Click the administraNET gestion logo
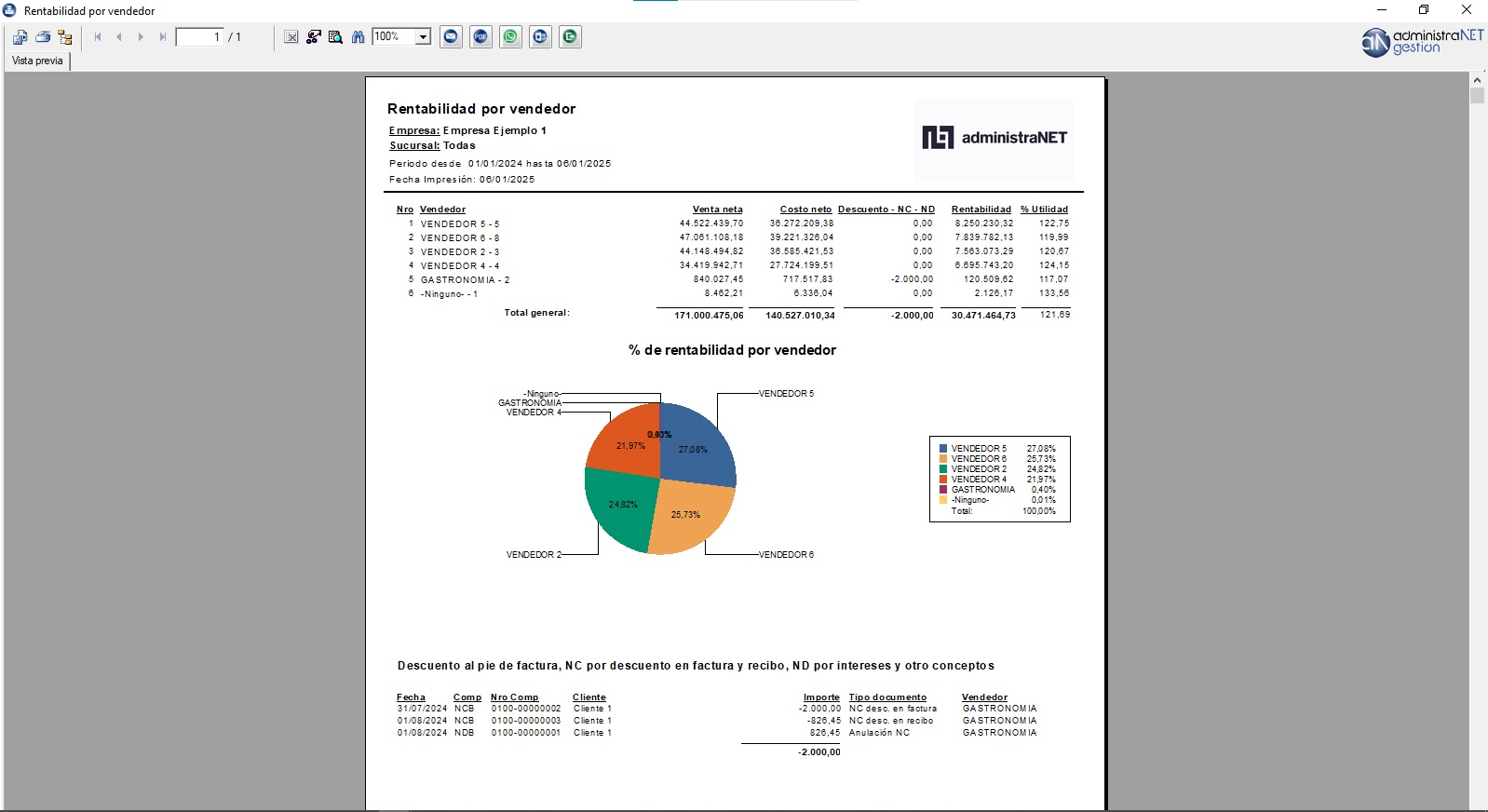The height and width of the screenshot is (812, 1488). coord(1422,42)
